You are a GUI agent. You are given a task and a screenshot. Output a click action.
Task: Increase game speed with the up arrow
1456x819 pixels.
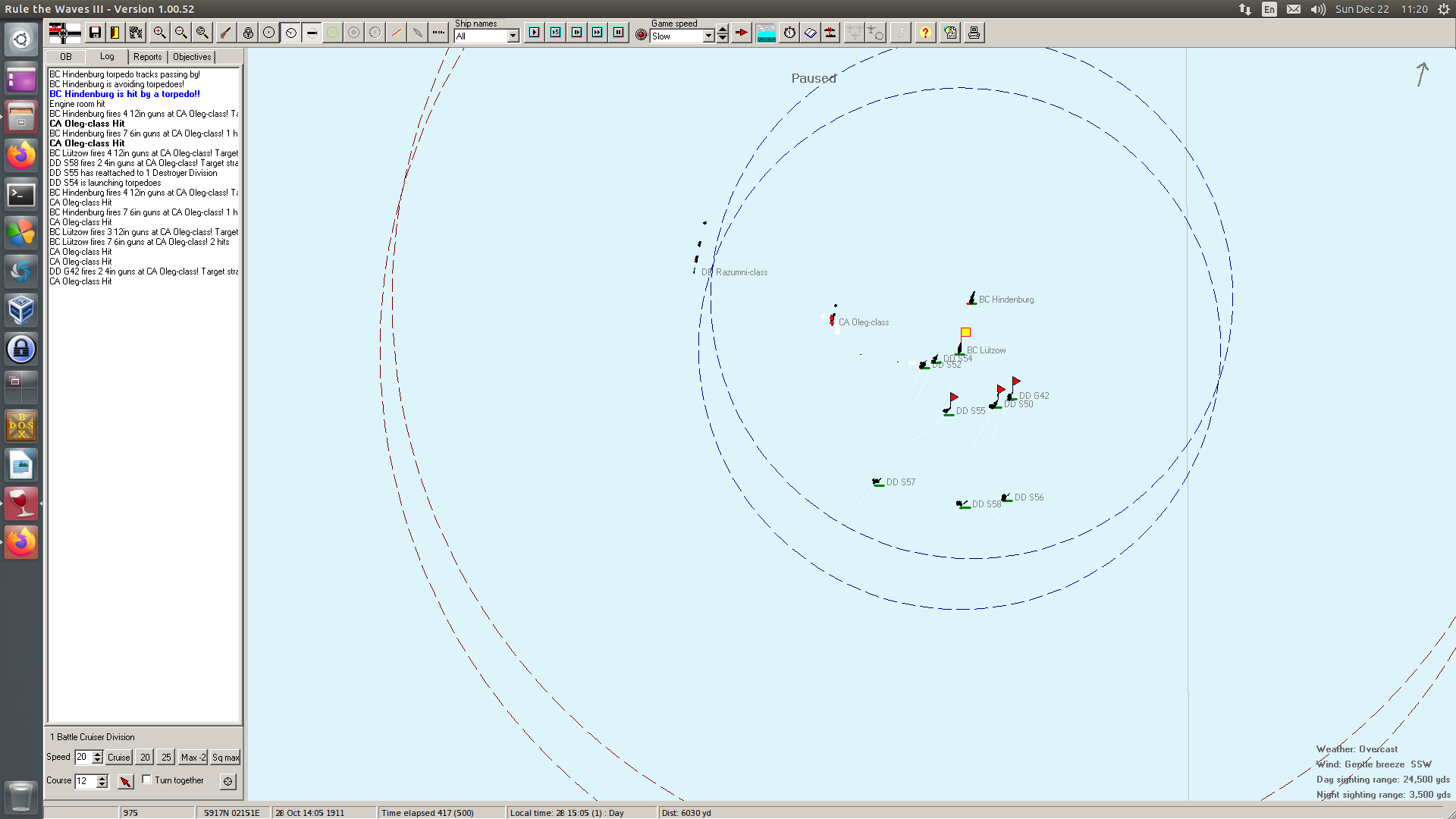(x=723, y=30)
